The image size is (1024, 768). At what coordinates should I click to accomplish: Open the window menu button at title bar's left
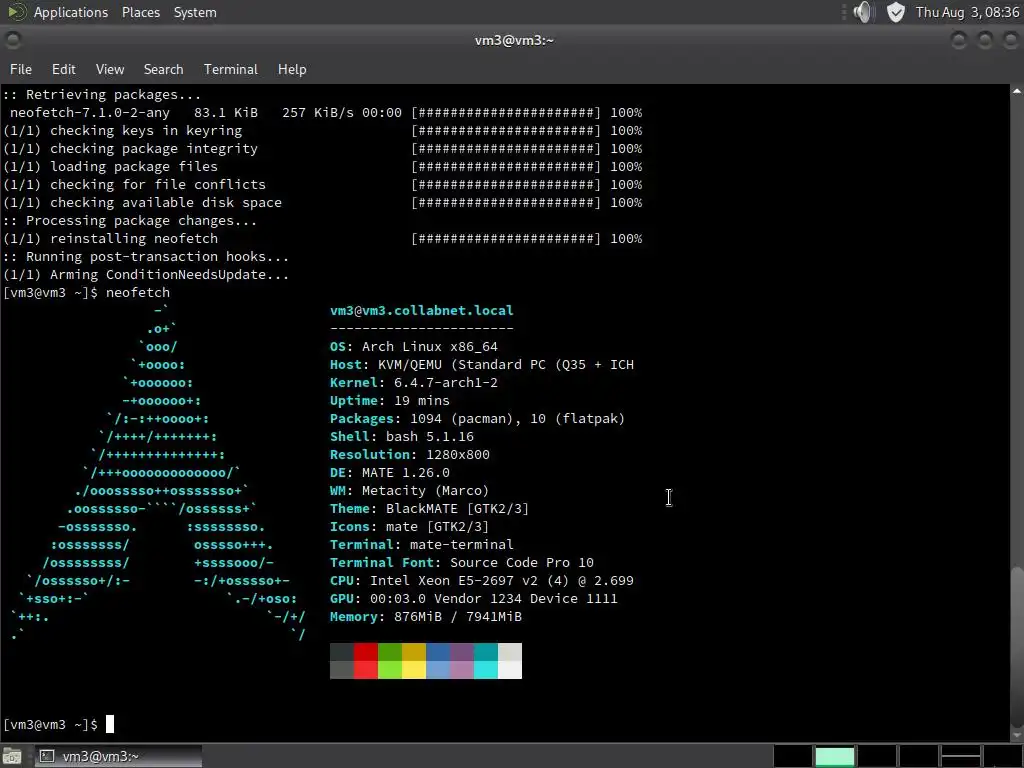tap(12, 40)
